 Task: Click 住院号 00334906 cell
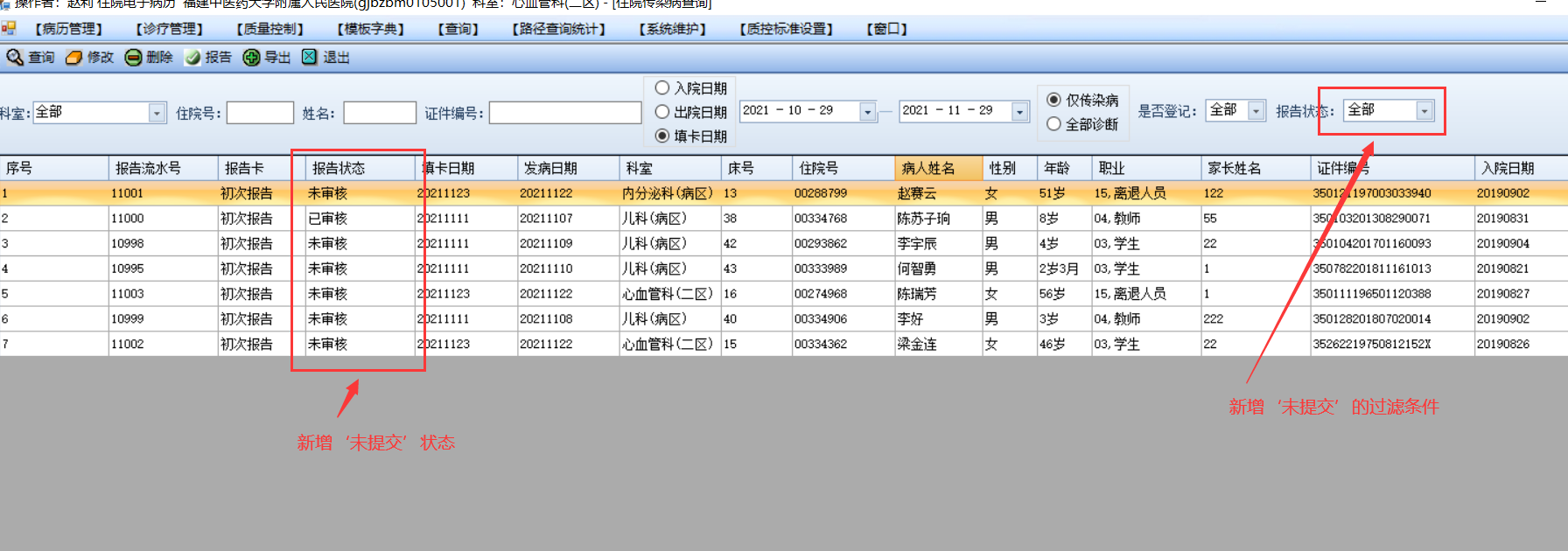pyautogui.click(x=843, y=319)
